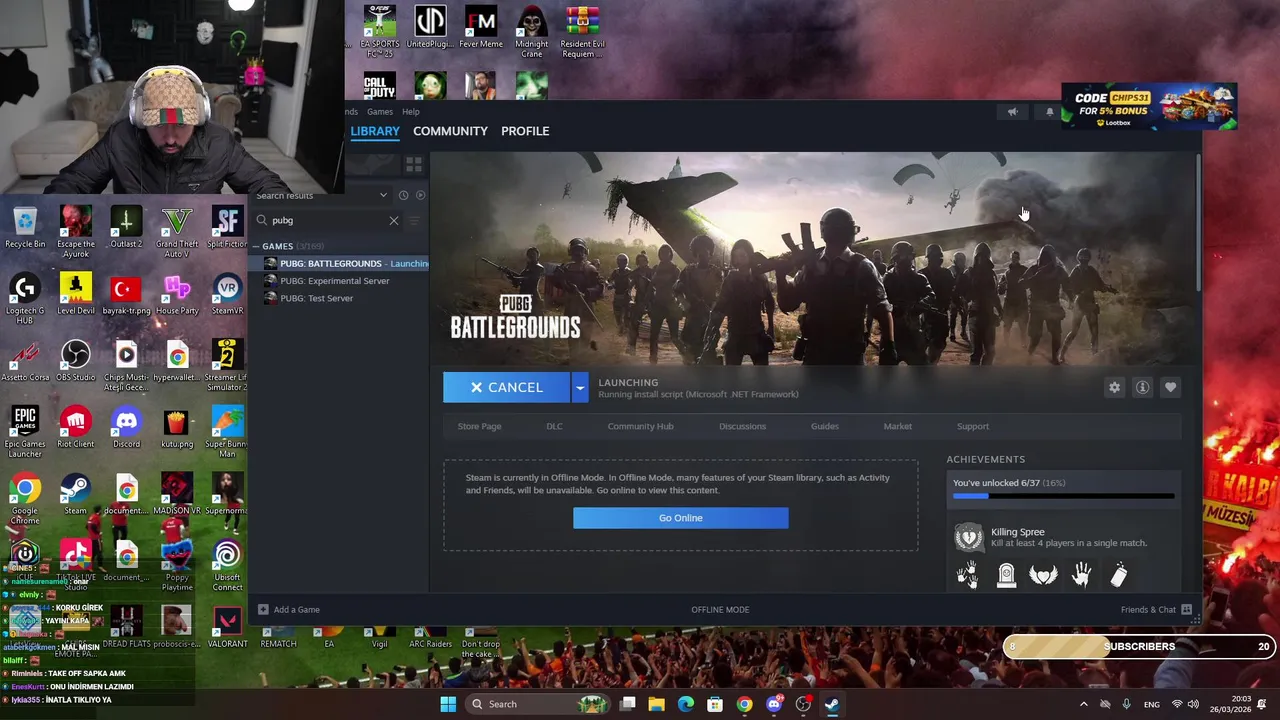Open Fever Meme desktop shortcut

click(x=481, y=27)
